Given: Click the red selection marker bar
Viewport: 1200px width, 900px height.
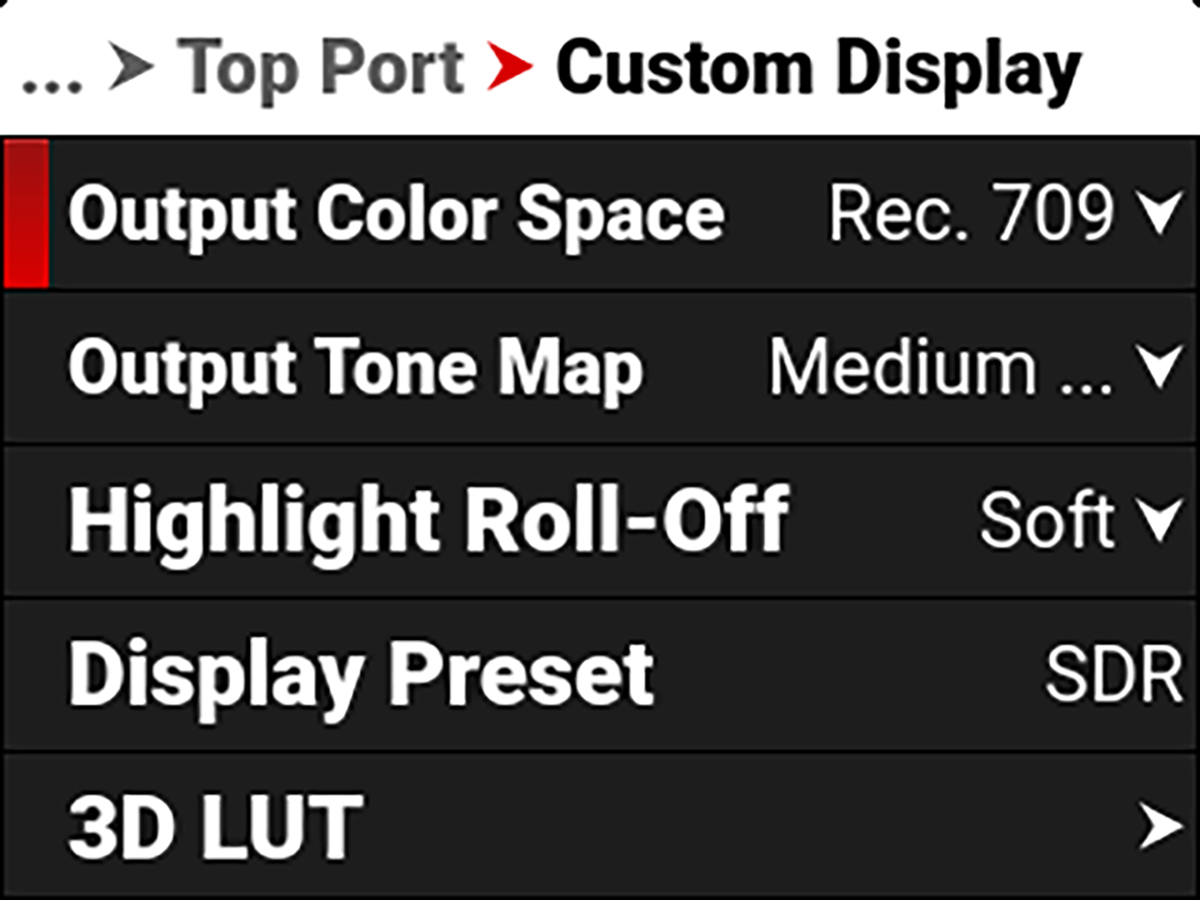Looking at the screenshot, I should point(26,214).
